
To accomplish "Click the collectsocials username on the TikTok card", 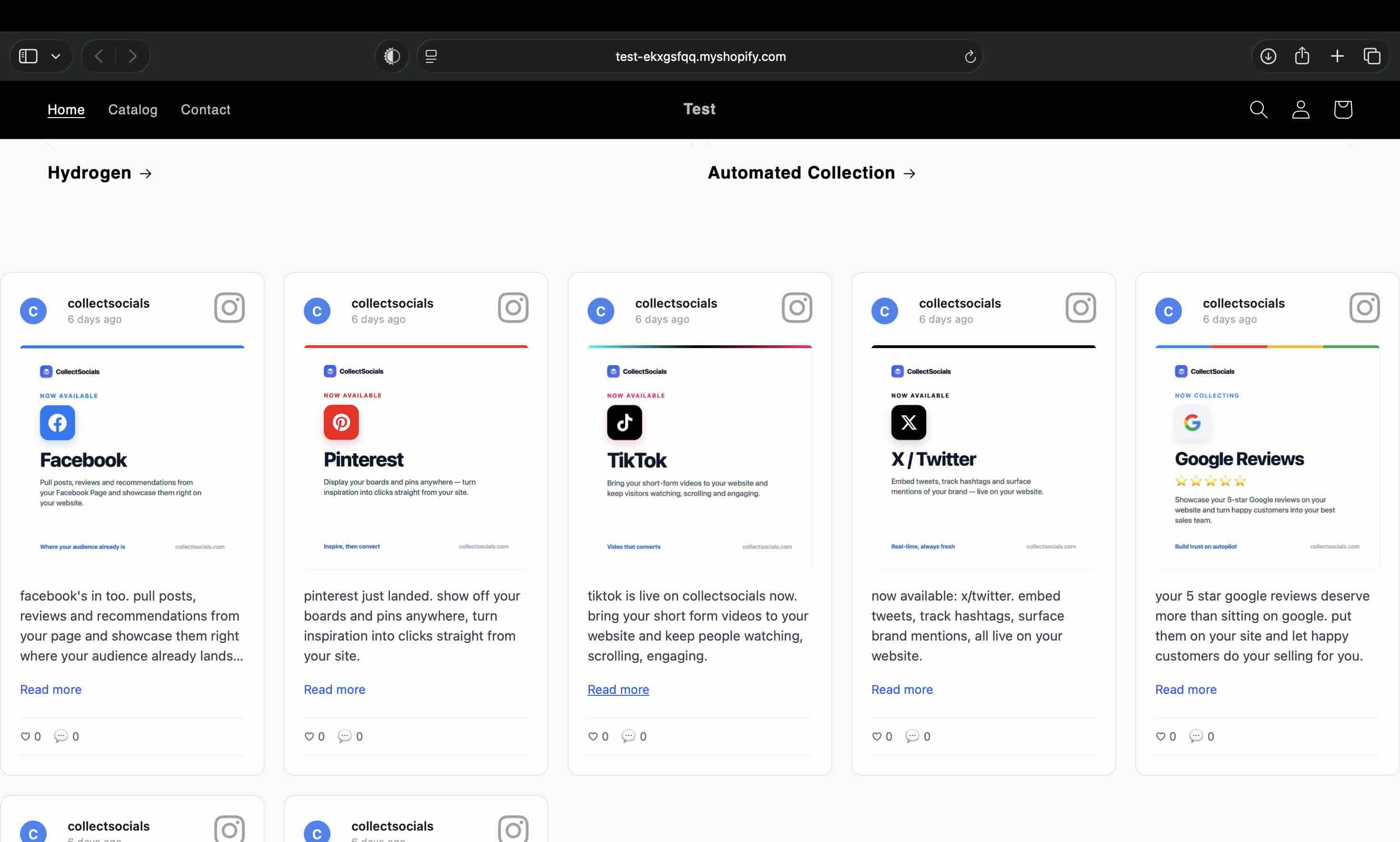I will [x=676, y=303].
